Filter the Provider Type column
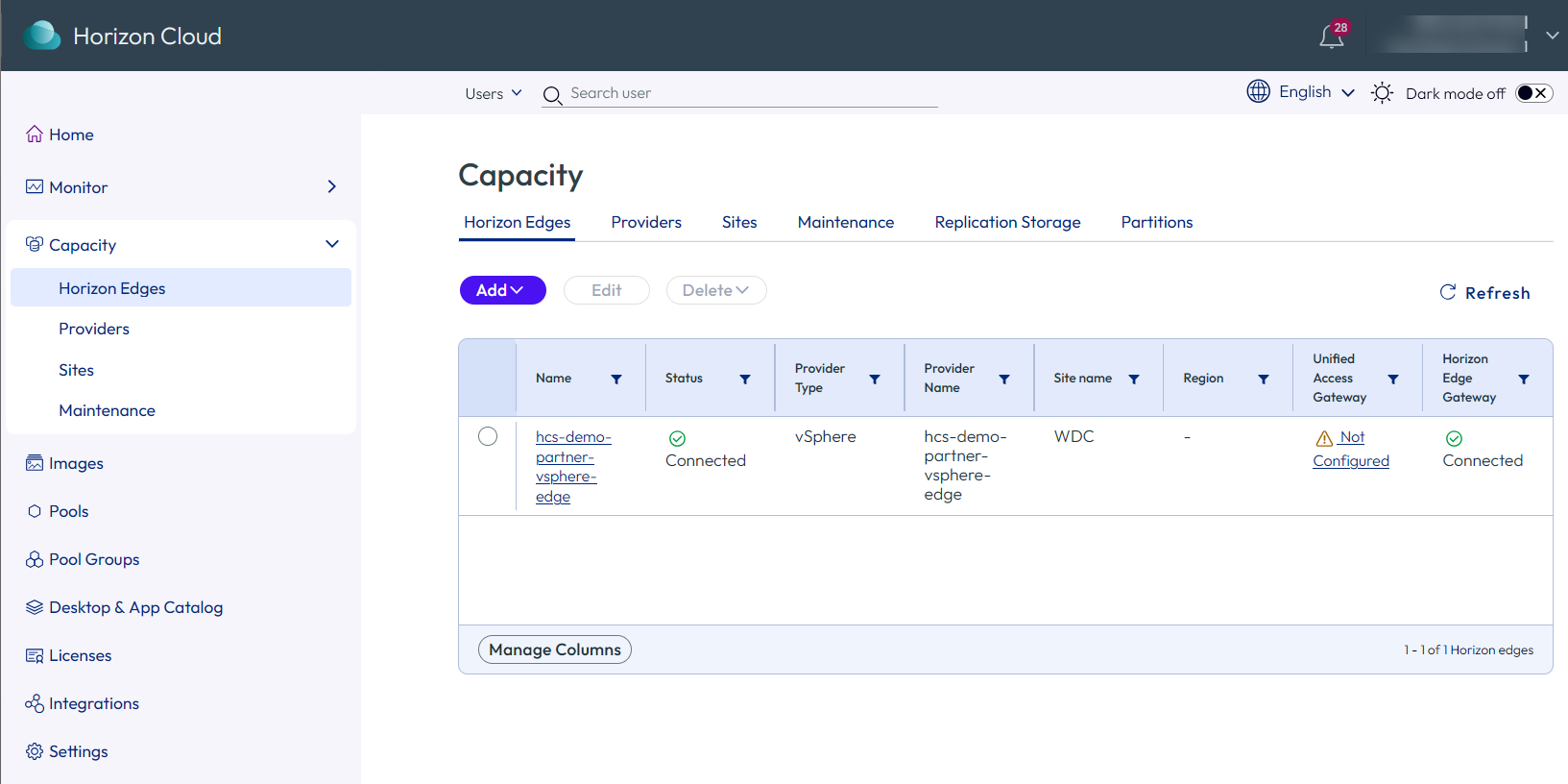 [x=875, y=380]
